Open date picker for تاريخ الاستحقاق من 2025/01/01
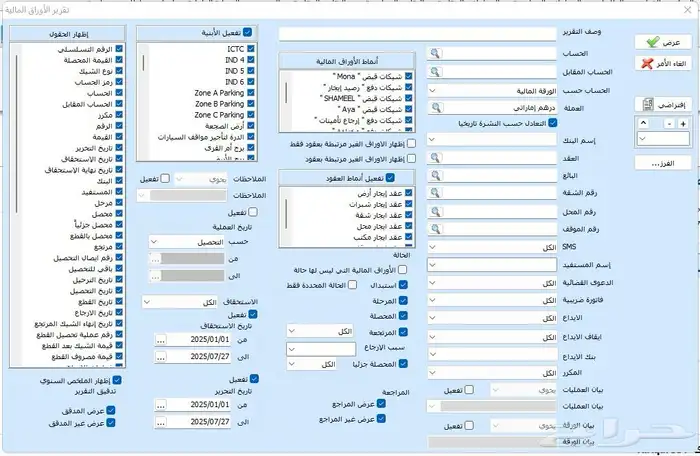 tap(161, 340)
